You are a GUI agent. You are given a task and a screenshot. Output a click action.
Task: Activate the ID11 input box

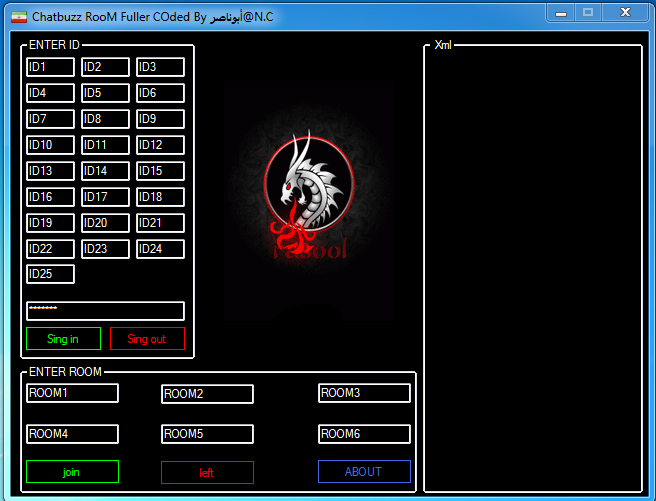[x=105, y=145]
